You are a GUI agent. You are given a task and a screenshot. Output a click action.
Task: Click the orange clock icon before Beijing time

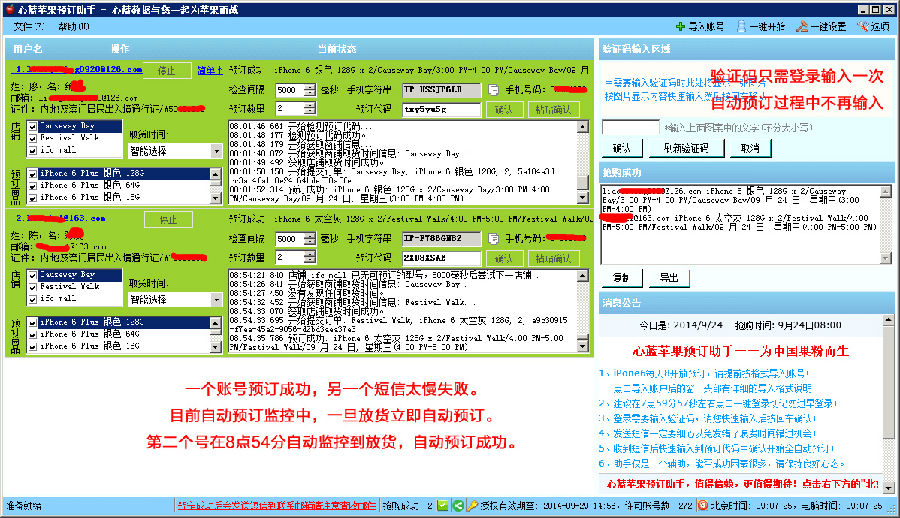(x=703, y=506)
